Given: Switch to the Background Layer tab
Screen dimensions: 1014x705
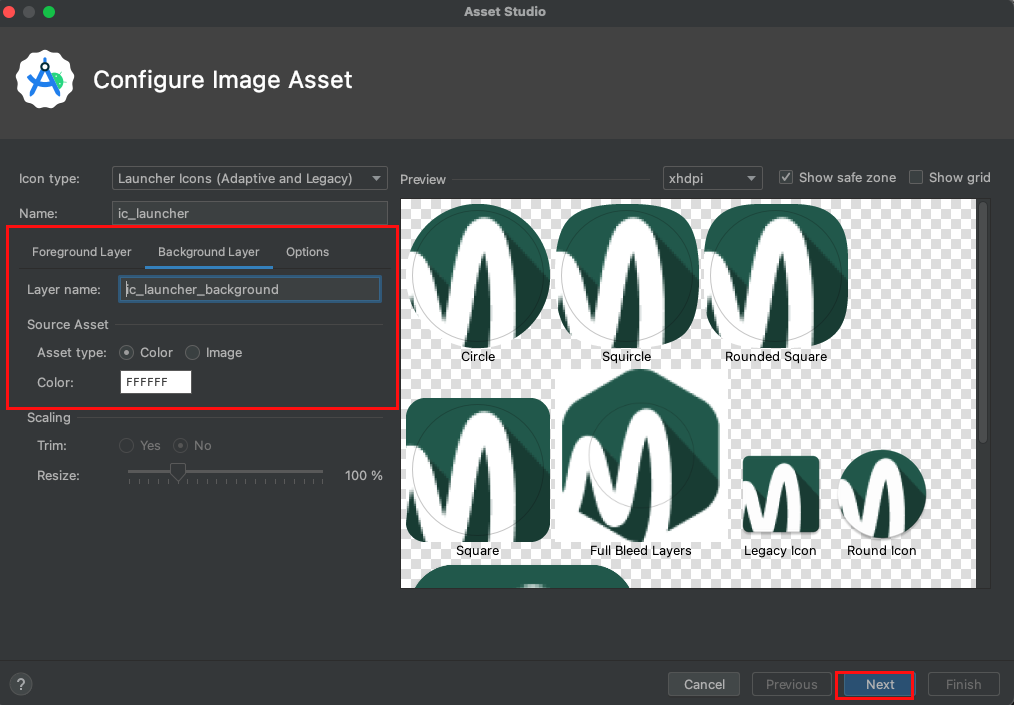Looking at the screenshot, I should coord(208,252).
